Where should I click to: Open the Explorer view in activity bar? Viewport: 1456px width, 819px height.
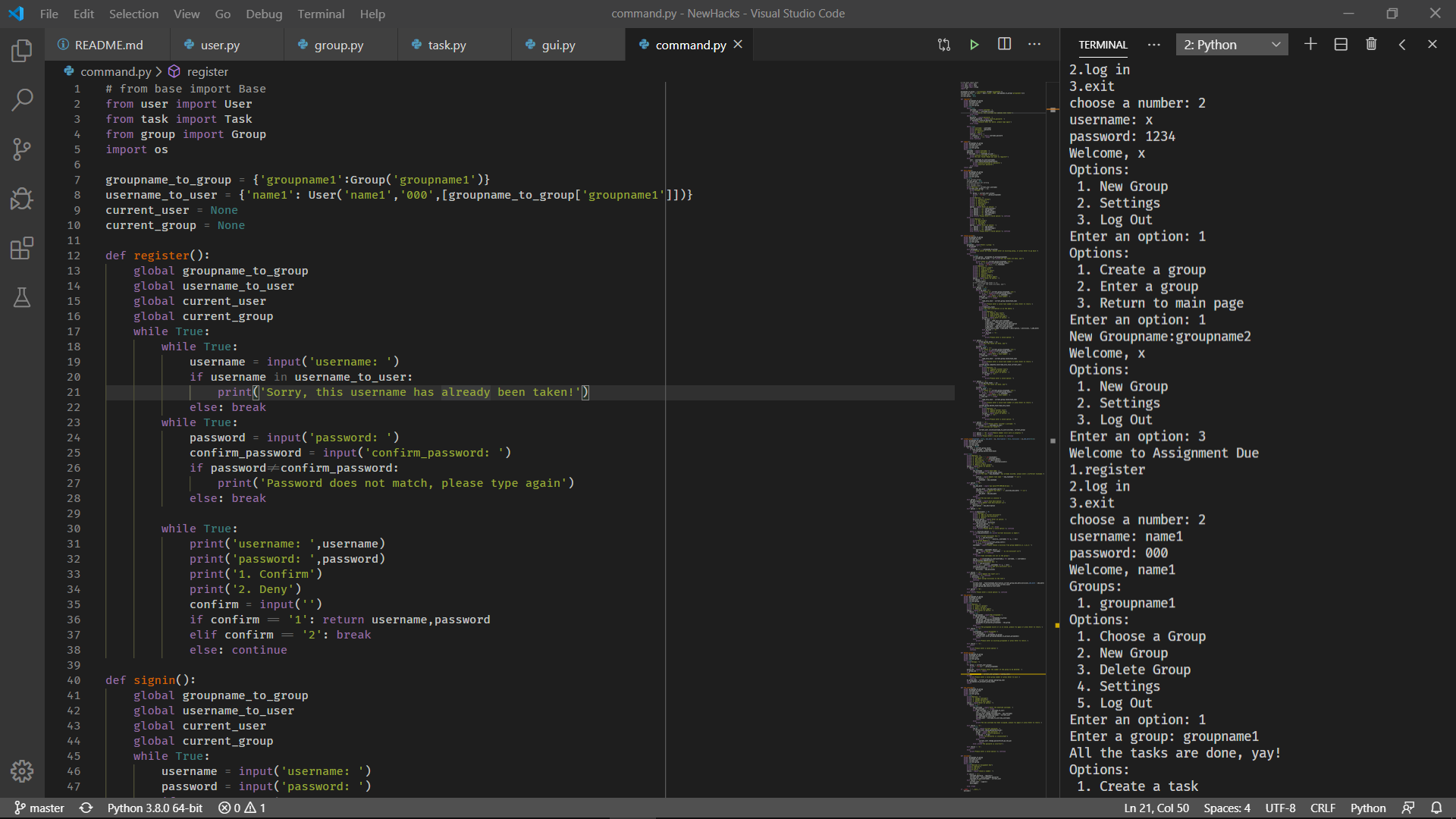pyautogui.click(x=22, y=51)
